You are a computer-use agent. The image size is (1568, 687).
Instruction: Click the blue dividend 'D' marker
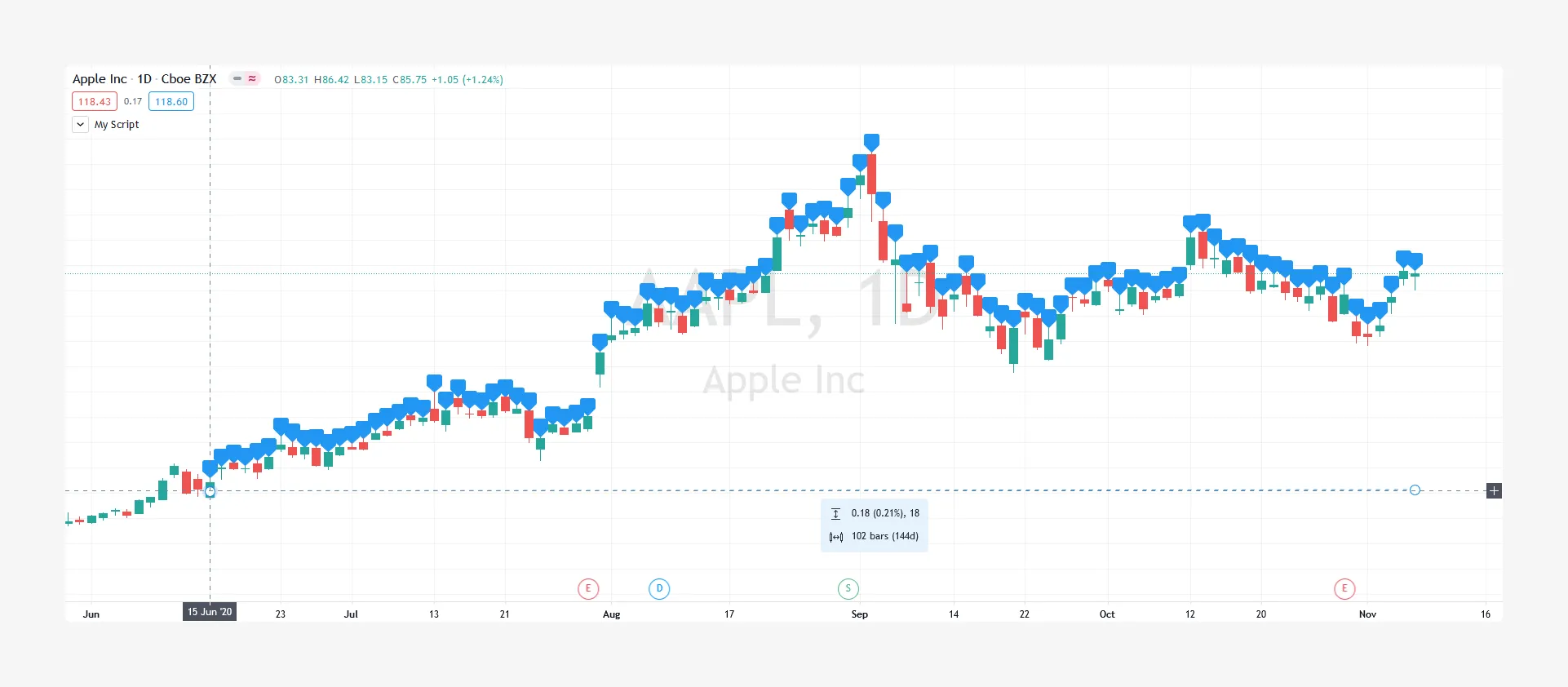[659, 588]
